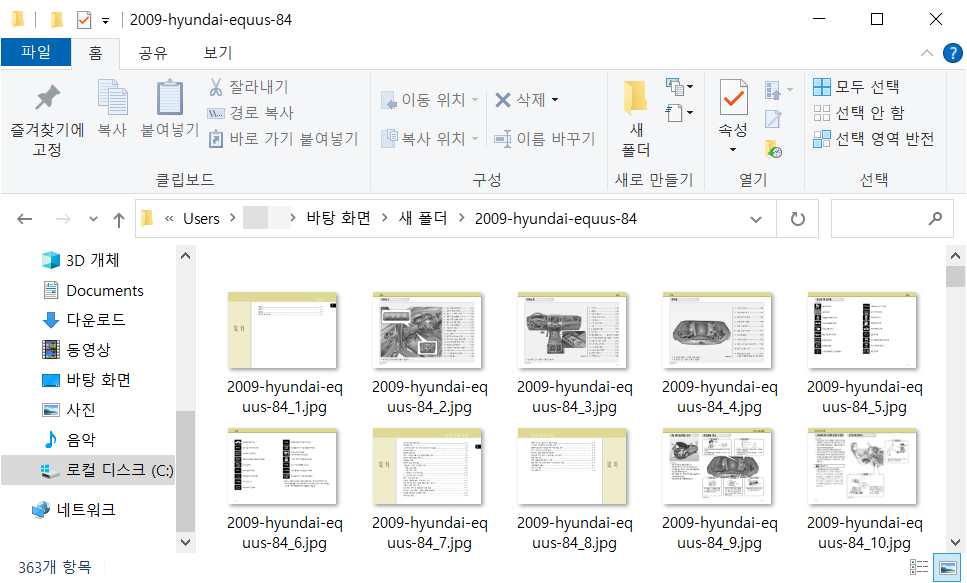The height and width of the screenshot is (583, 967).
Task: Click navigation pane scroll up arrow
Action: [185, 256]
